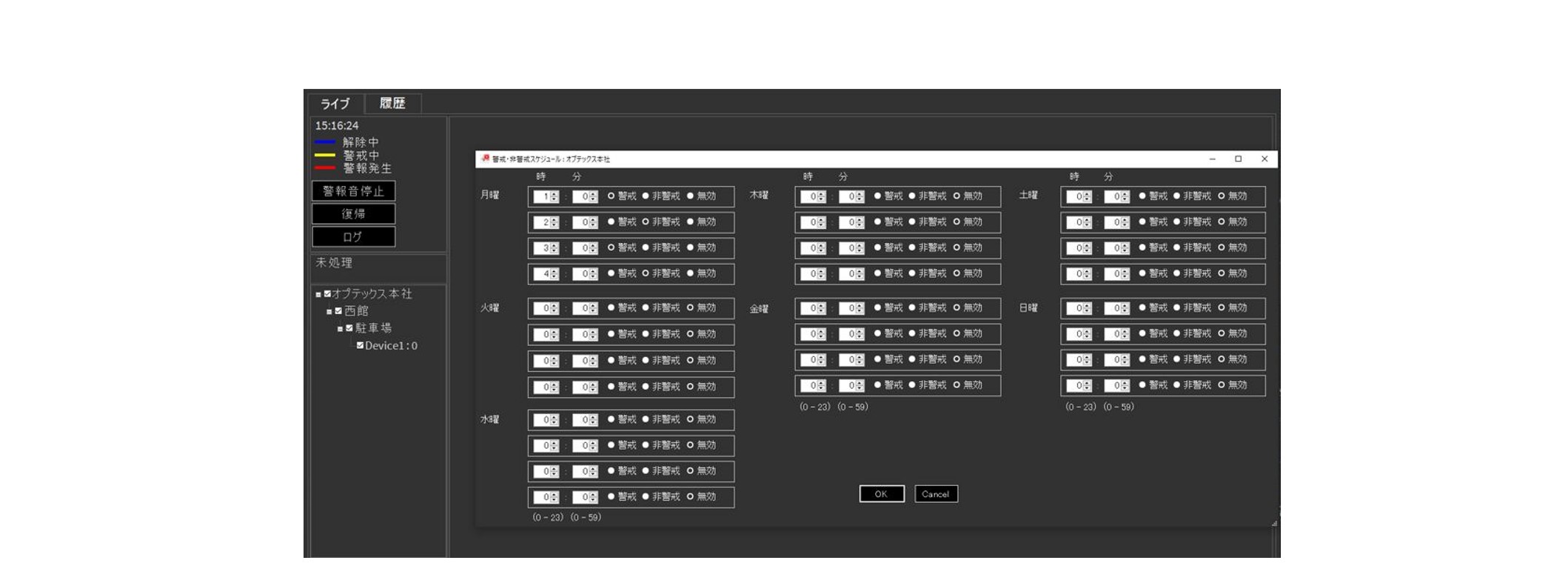The width and height of the screenshot is (1568, 586).
Task: Click the 復帰 button
Action: 353,214
